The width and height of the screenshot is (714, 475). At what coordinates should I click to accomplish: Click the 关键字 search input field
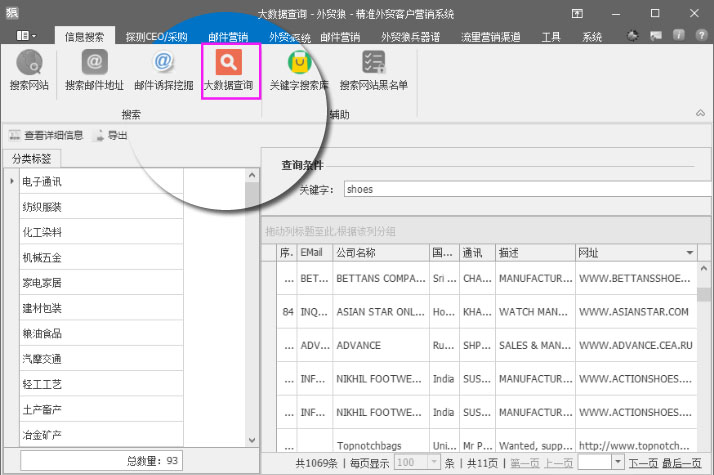pos(520,188)
